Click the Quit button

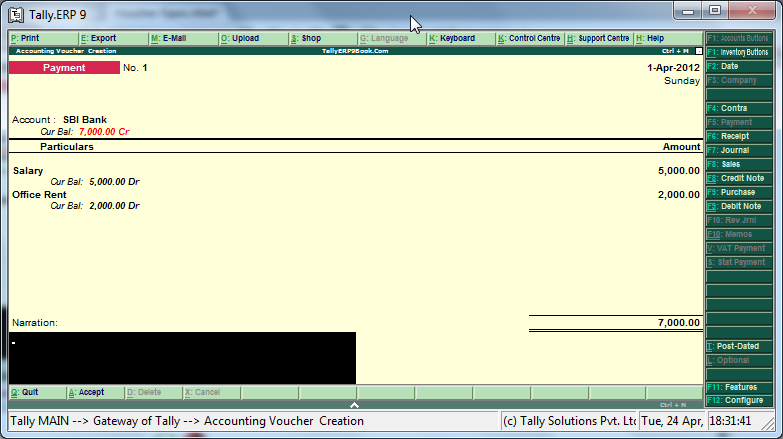click(37, 393)
